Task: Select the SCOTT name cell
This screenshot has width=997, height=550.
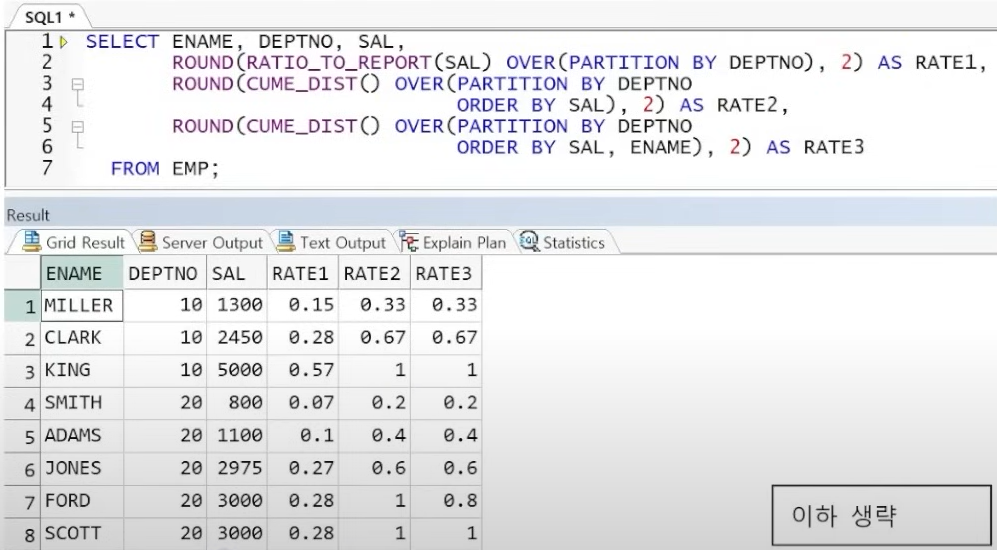Action: (82, 533)
